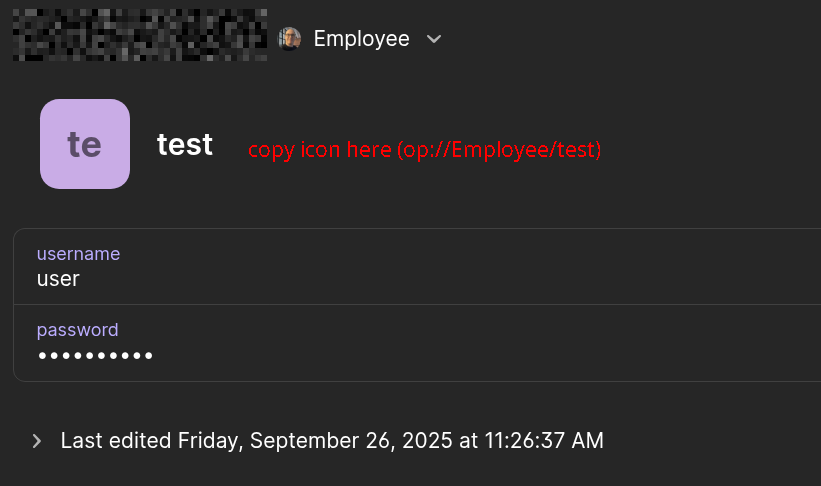821x486 pixels.
Task: Click the item title 'test'
Action: [x=185, y=145]
